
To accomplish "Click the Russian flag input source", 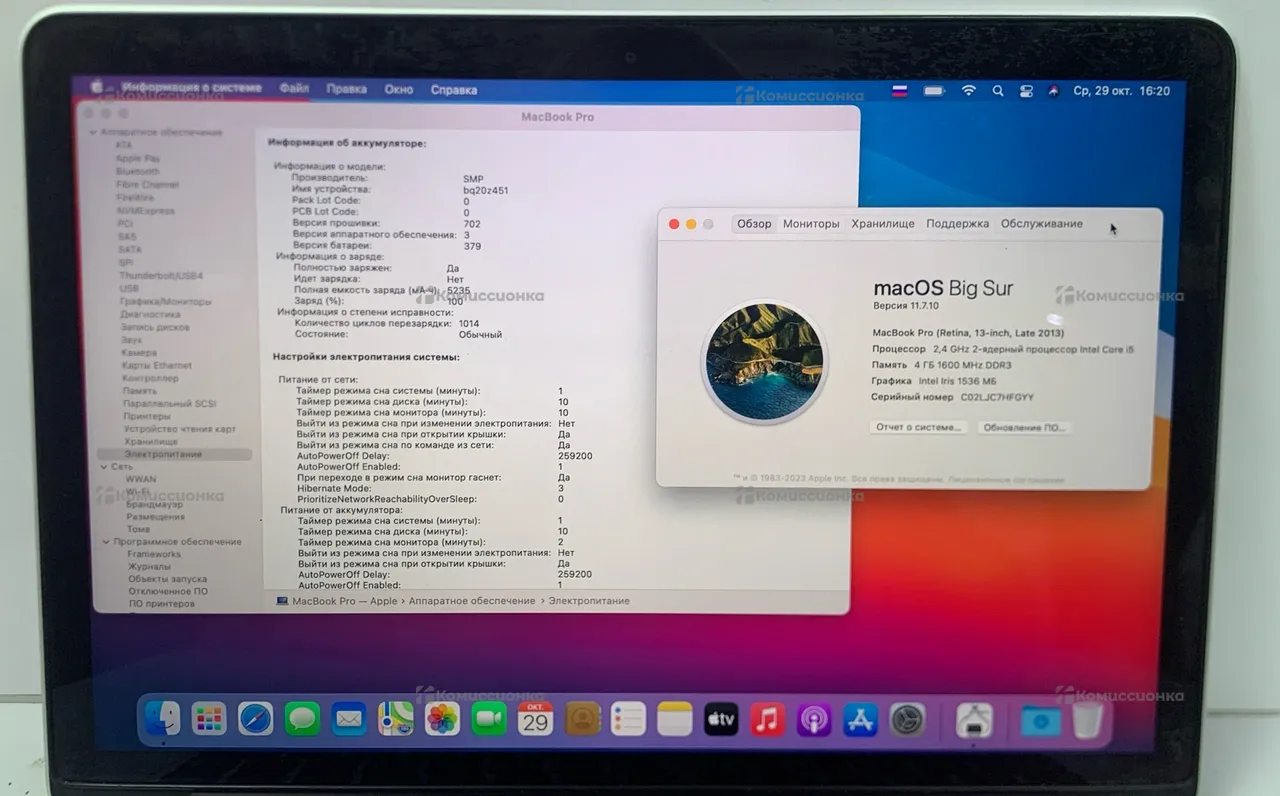I will (x=899, y=91).
